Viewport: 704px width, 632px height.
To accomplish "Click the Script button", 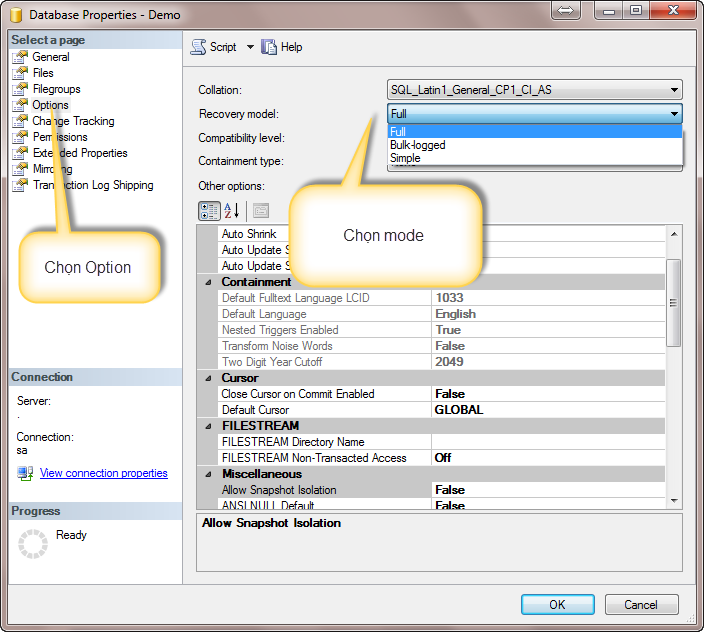I will (214, 47).
